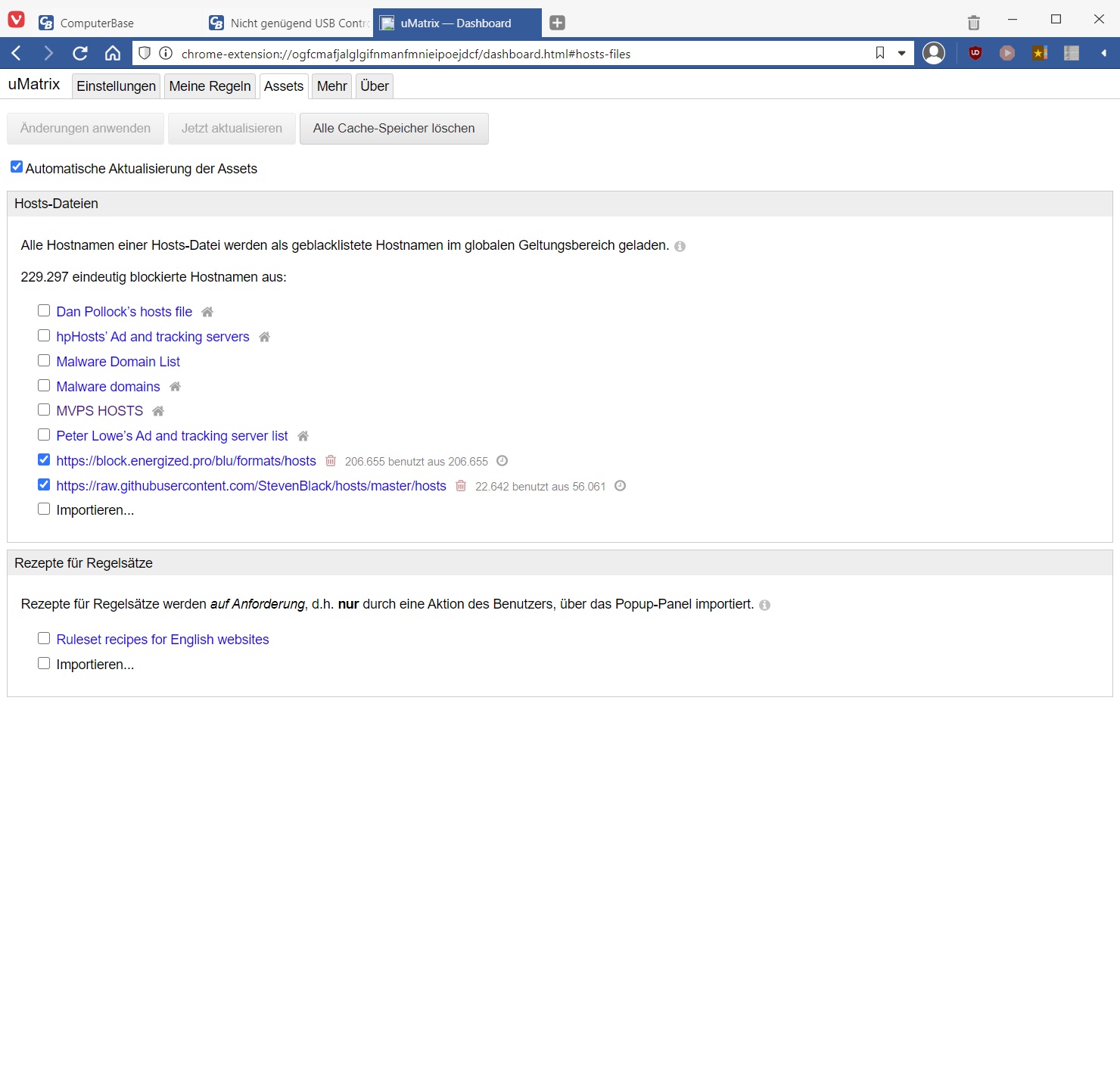1120x1090 pixels.
Task: Open Peter Lowe's Ad and tracking server list link
Action: pyautogui.click(x=172, y=436)
